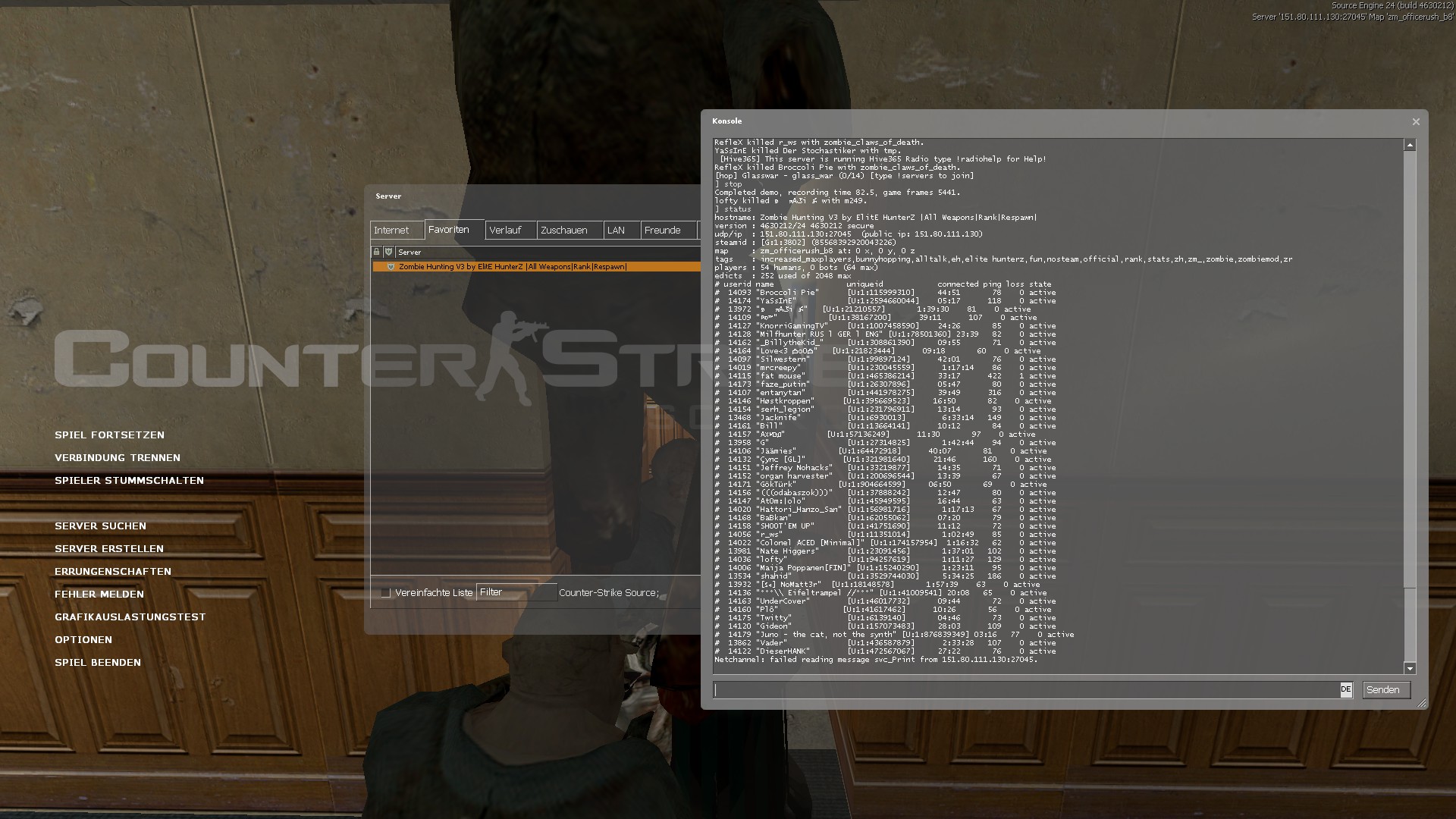The image size is (1456, 819).
Task: Click console line for "Nate Higgers"
Action: click(x=885, y=551)
